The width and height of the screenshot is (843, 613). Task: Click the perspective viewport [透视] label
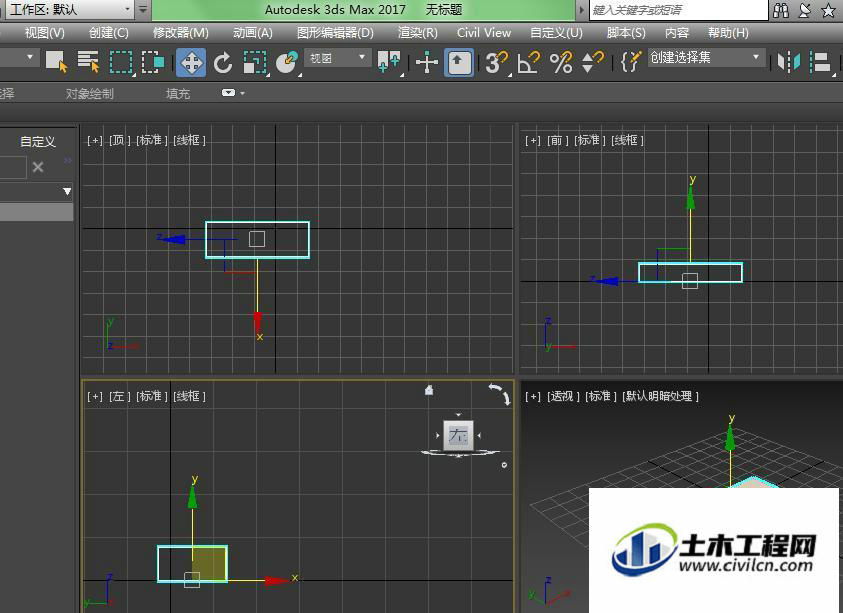(563, 396)
